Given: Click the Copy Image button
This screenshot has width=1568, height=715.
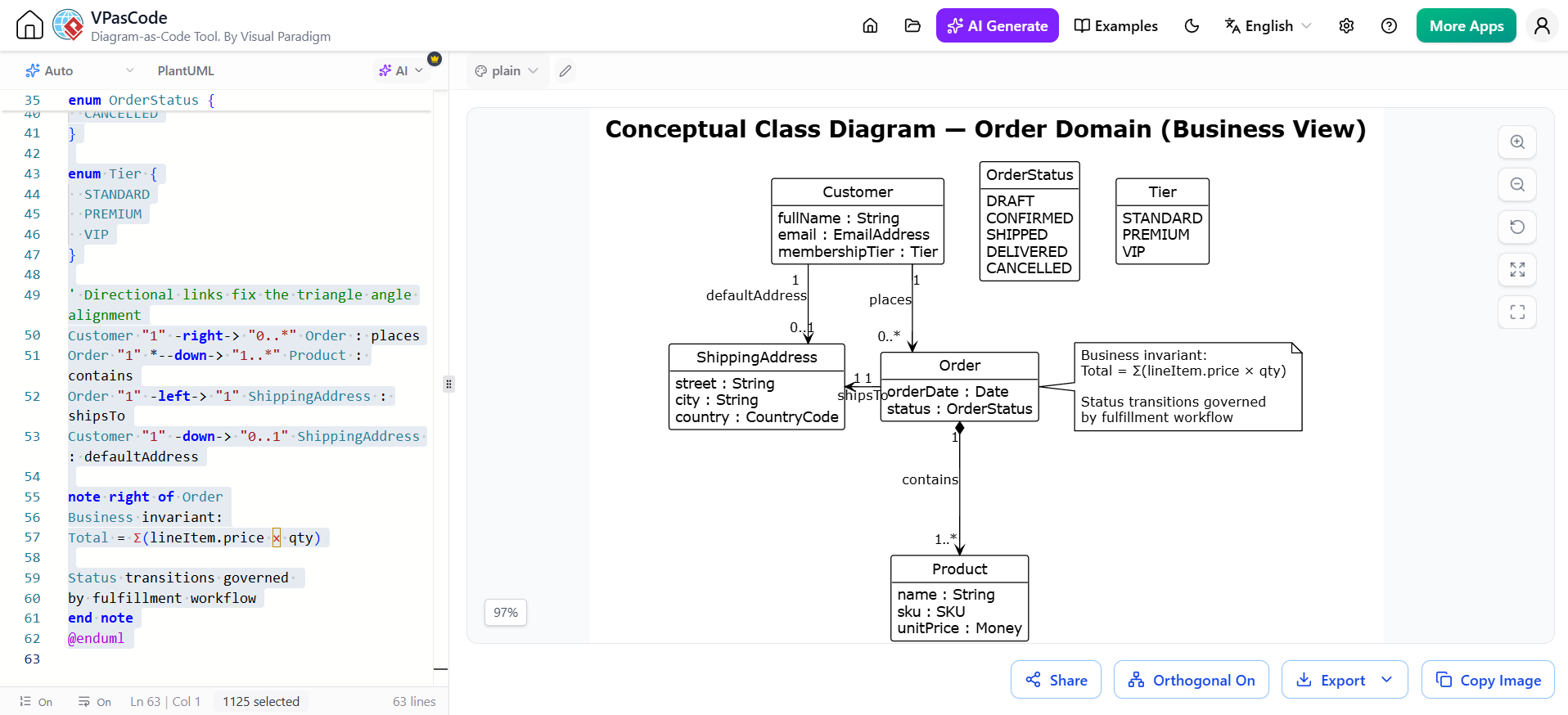Looking at the screenshot, I should (x=1488, y=680).
